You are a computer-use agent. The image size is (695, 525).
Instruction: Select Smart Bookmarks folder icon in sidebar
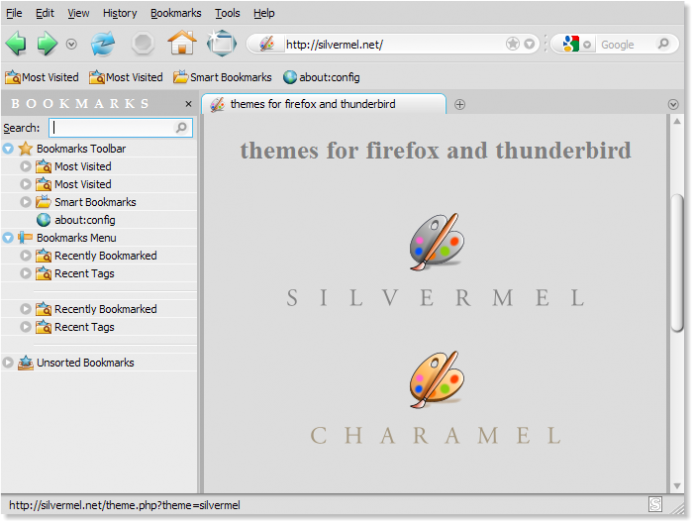pos(43,202)
